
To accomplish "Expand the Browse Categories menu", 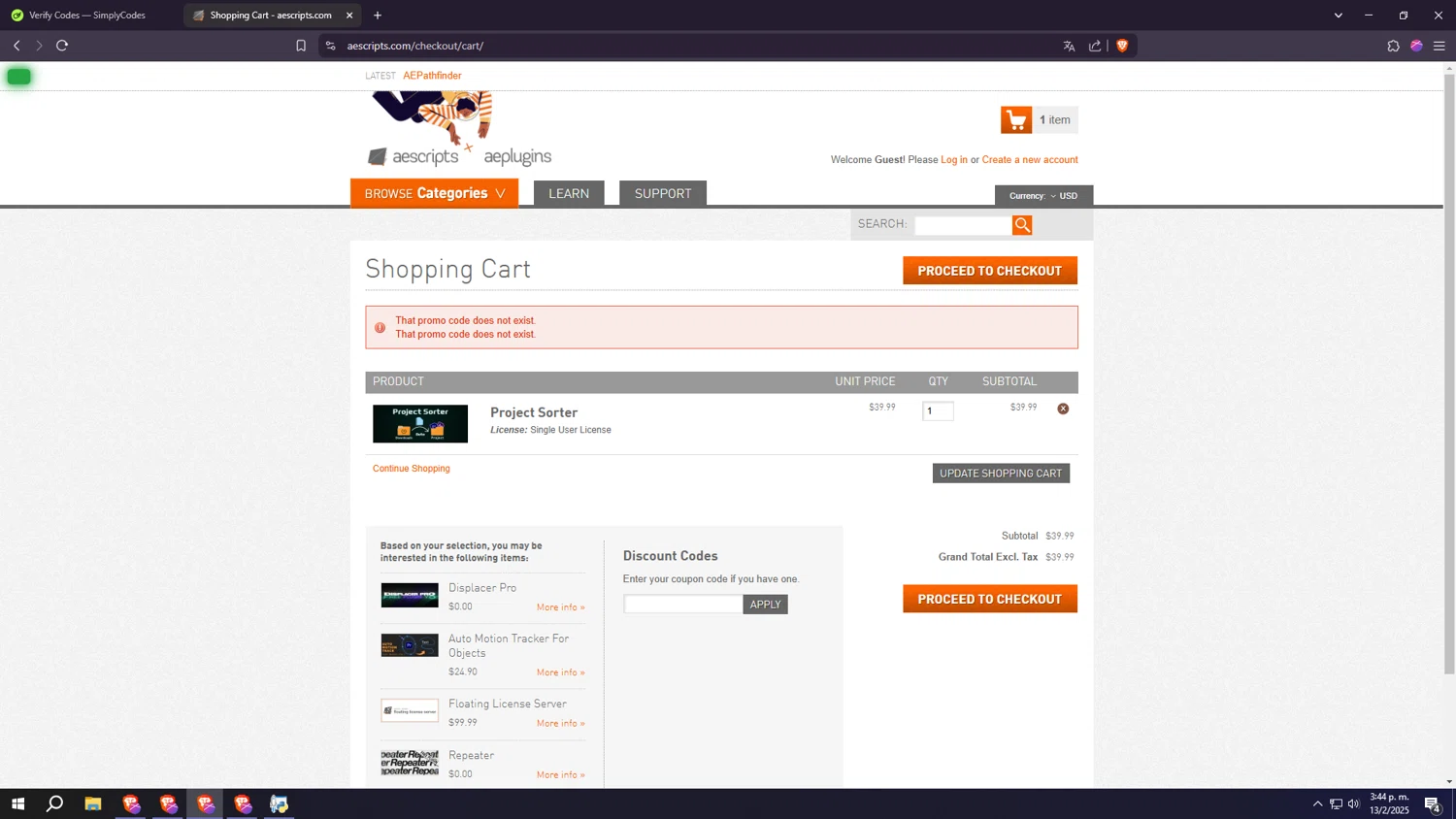I will coord(434,193).
